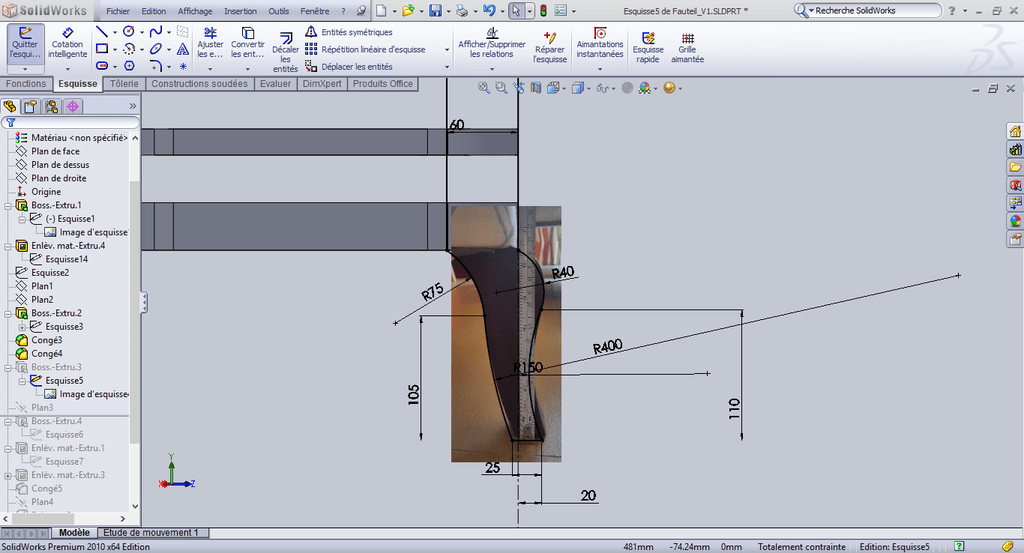The image size is (1024, 553).
Task: Open dropdown next to Répétition linéaire d'esquisse
Action: tap(447, 50)
